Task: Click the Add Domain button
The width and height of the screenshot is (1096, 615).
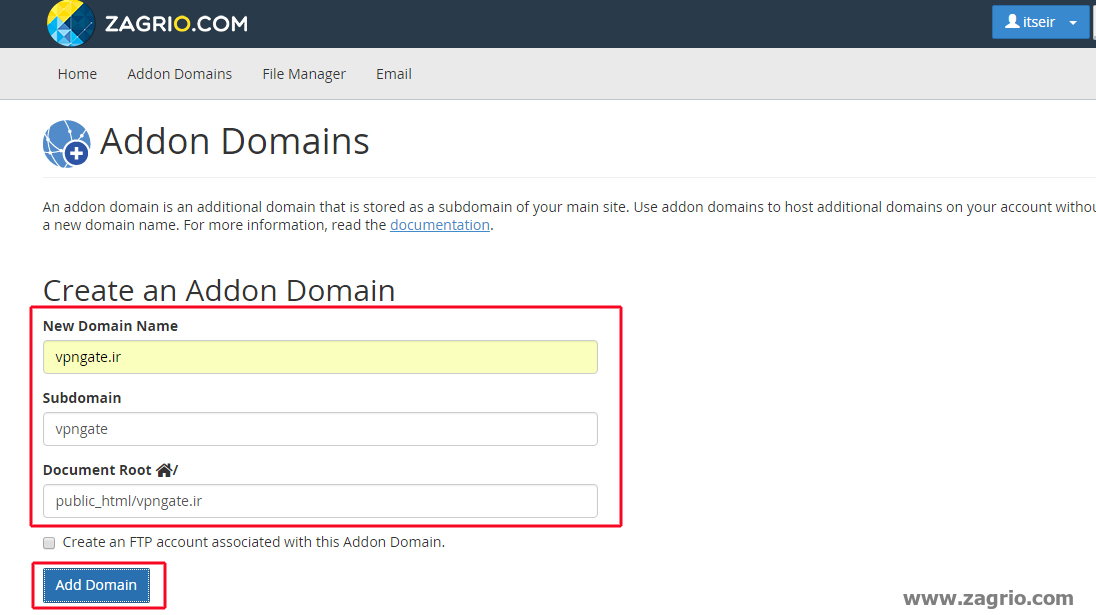Action: point(96,585)
